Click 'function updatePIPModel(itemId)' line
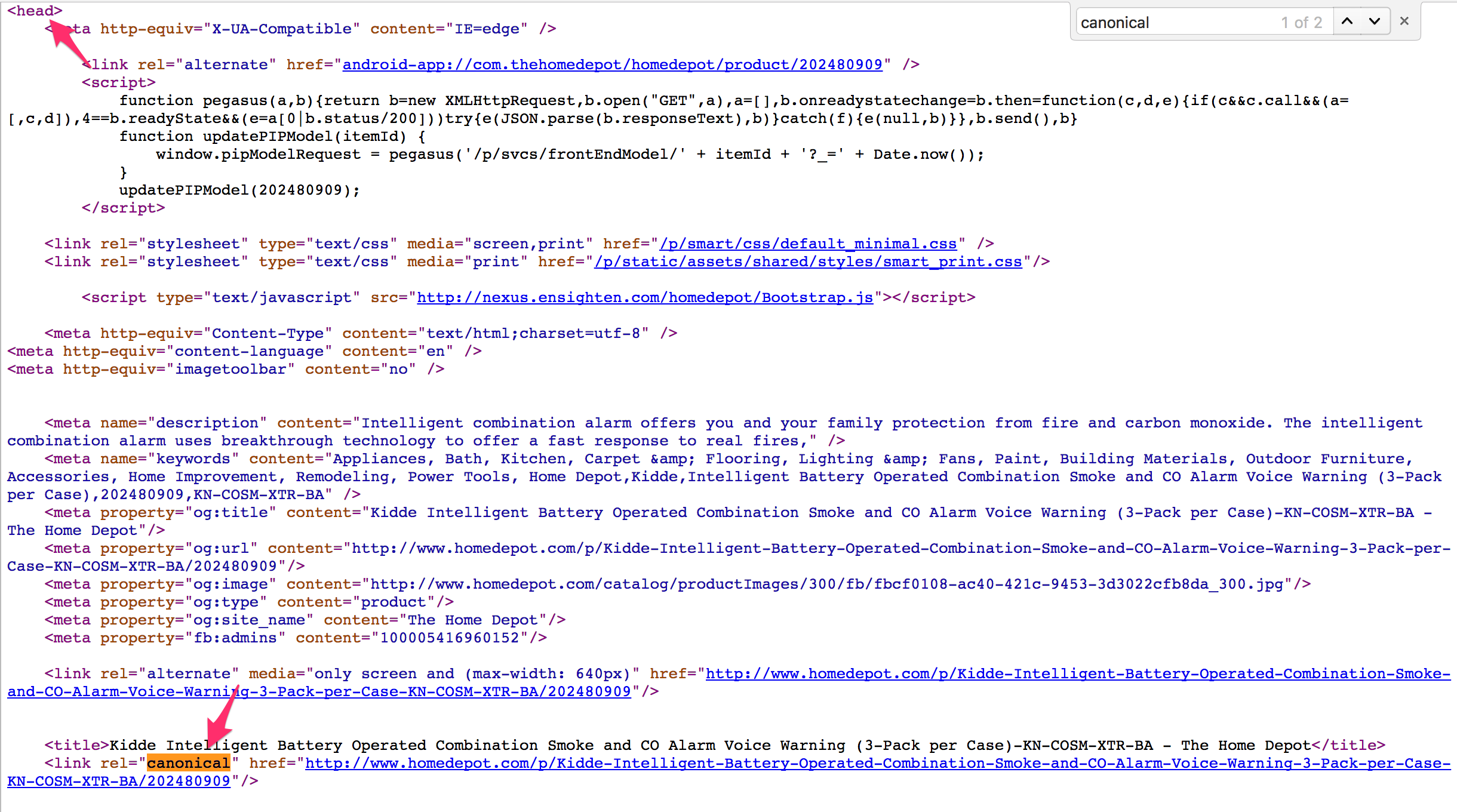Image resolution: width=1457 pixels, height=812 pixels. pyautogui.click(x=272, y=136)
